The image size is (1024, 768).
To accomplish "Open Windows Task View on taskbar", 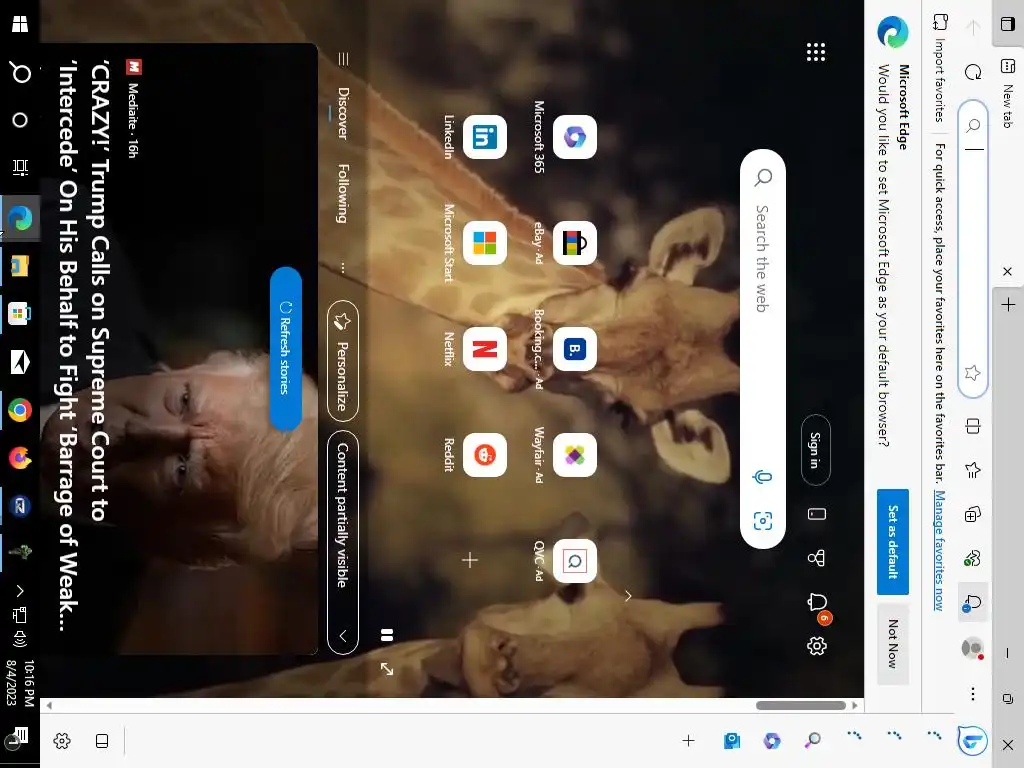I will (20, 168).
